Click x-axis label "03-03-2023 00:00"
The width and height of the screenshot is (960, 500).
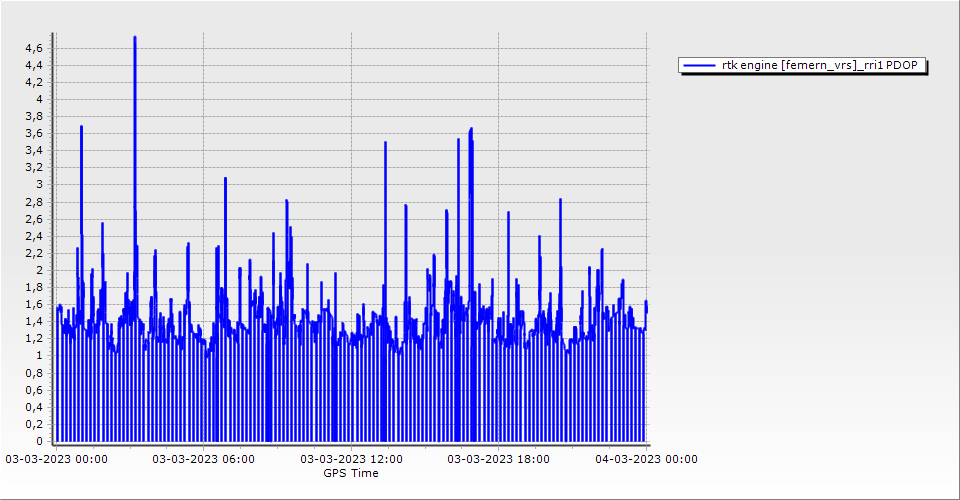[56, 459]
